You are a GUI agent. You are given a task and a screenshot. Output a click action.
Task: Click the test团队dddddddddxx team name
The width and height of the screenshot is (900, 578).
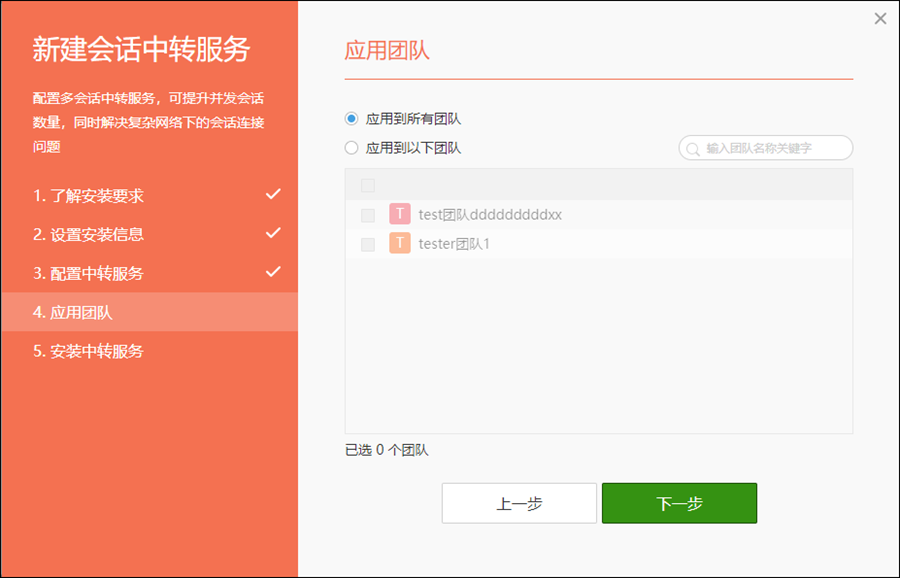[490, 215]
